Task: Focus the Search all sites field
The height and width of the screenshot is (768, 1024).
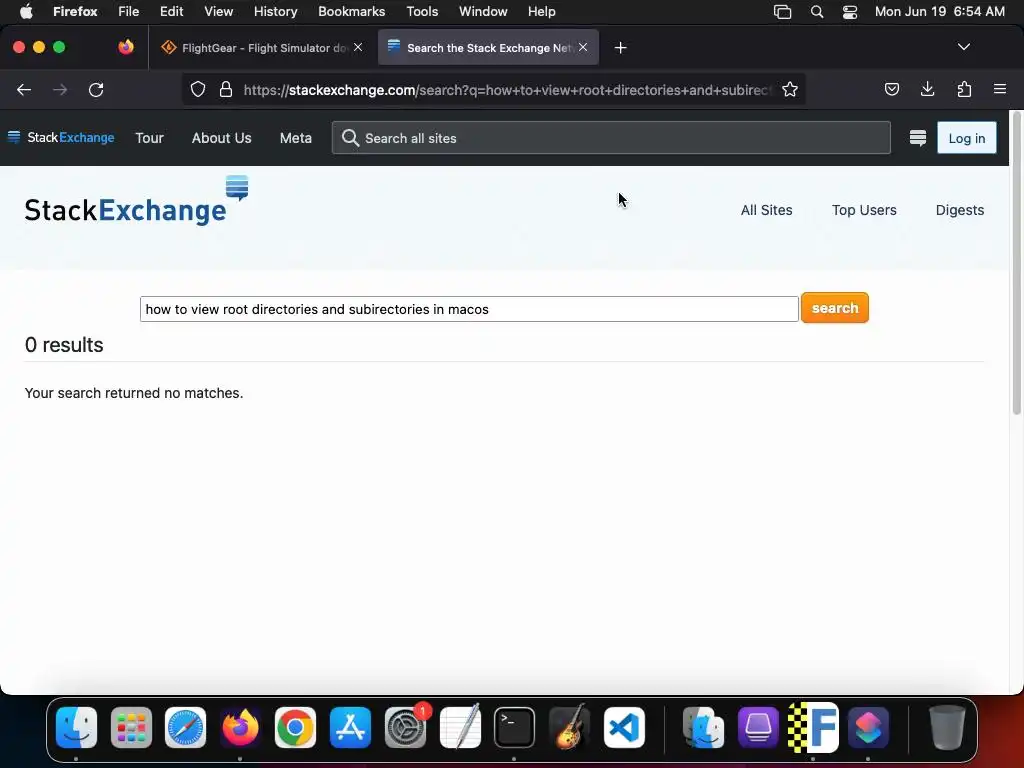Action: 611,138
